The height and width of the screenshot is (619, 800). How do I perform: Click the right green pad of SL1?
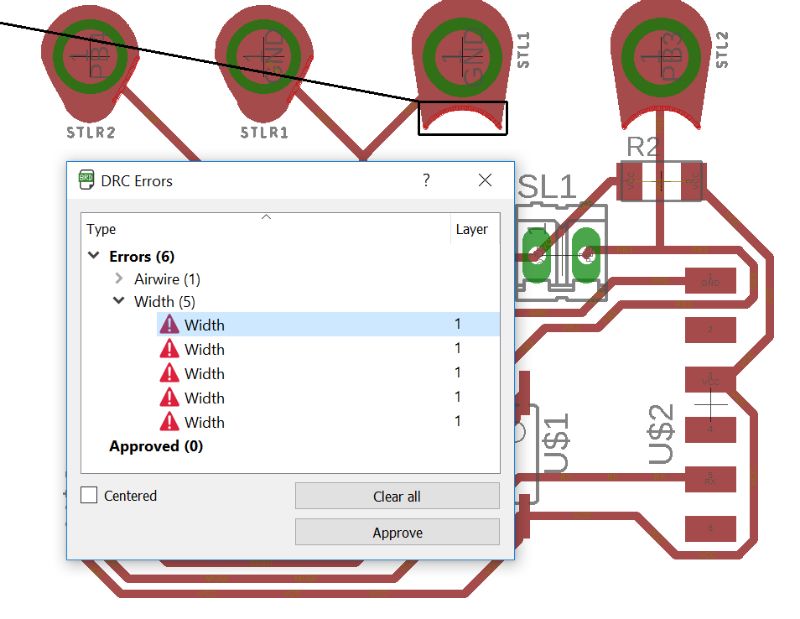point(586,254)
